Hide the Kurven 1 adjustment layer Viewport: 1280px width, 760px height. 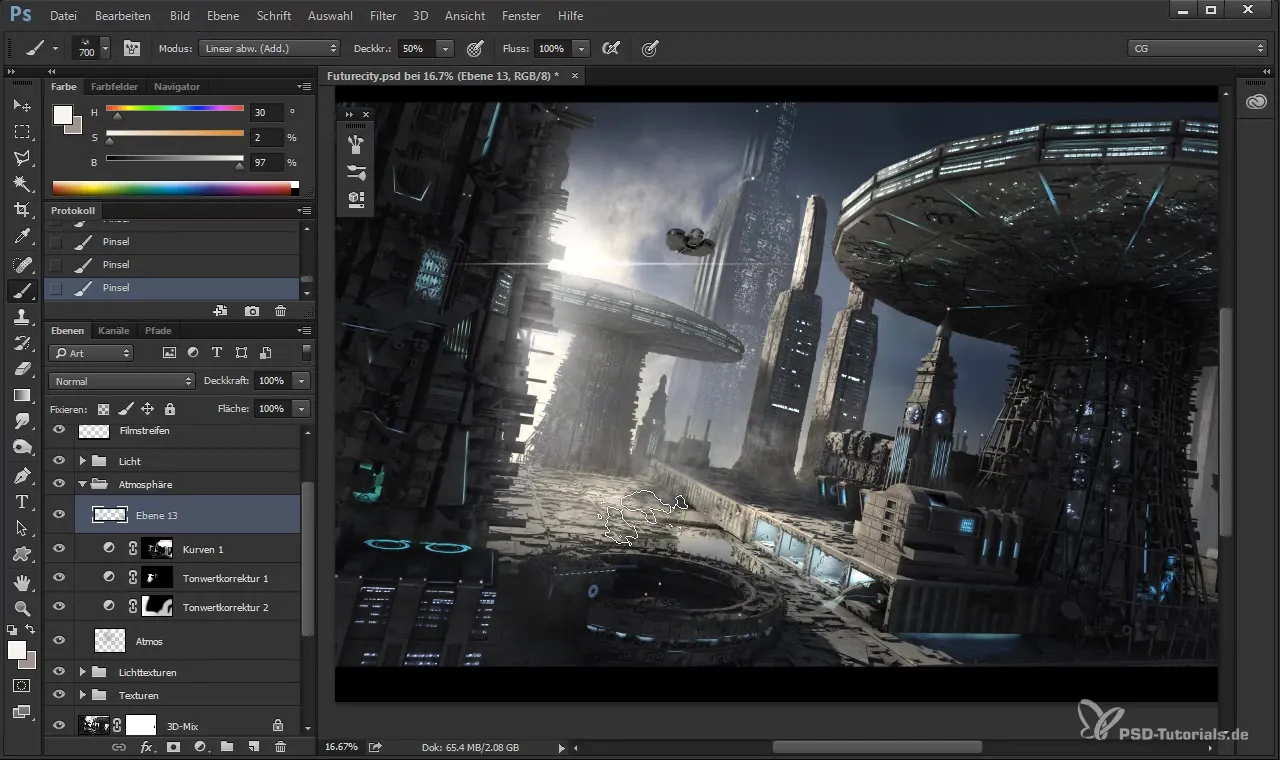point(59,549)
